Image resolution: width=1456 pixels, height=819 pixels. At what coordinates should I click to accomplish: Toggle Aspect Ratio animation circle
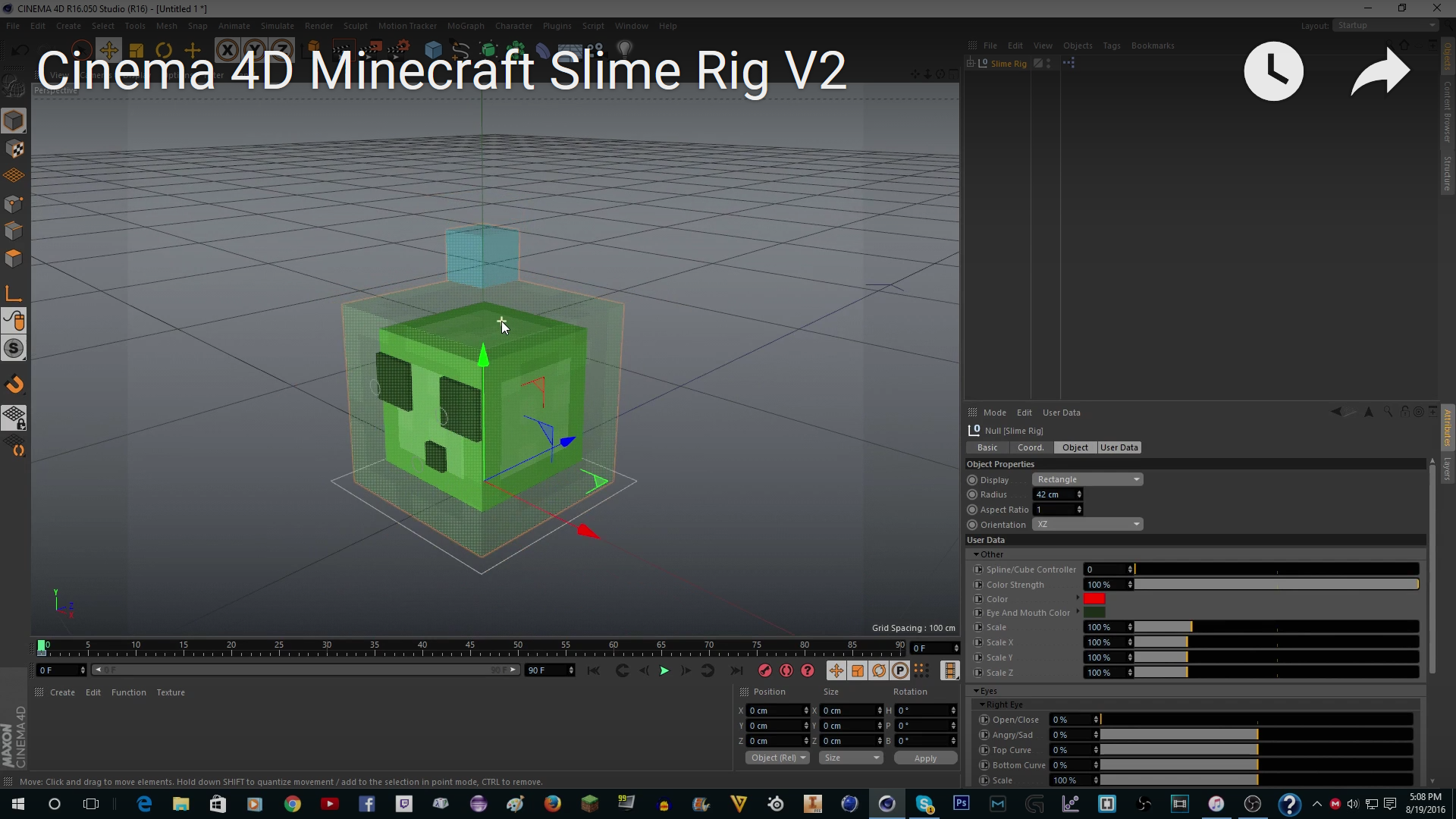tap(972, 510)
